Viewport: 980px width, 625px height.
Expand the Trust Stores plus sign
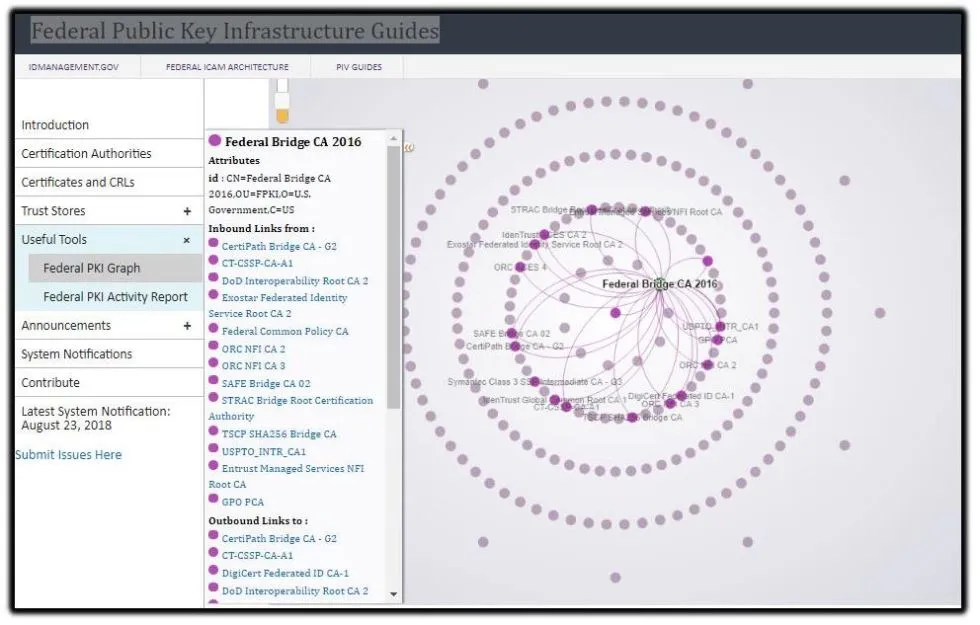tap(187, 211)
